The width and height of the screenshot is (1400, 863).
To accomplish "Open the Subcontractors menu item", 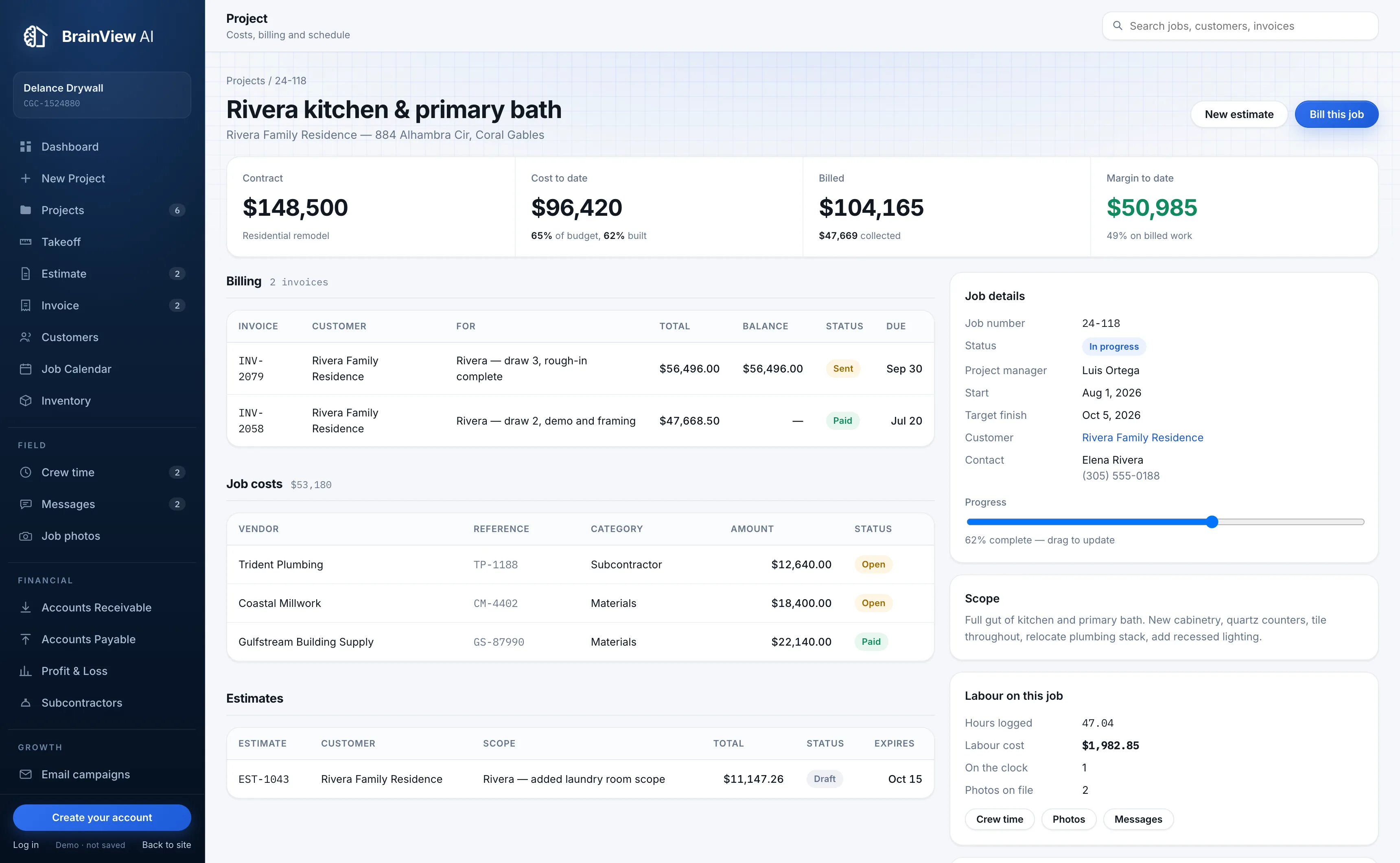I will click(x=102, y=703).
